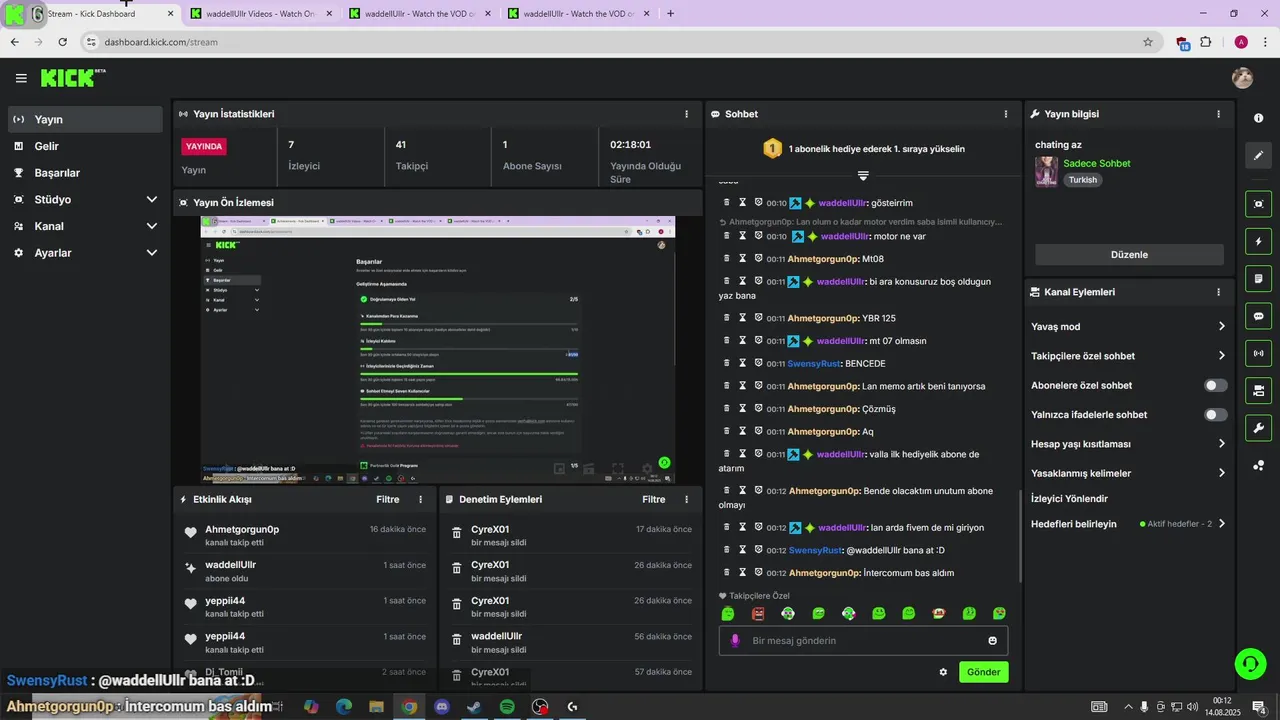The height and width of the screenshot is (720, 1280).
Task: Click trash icon on 'YBR 125' message
Action: [727, 318]
